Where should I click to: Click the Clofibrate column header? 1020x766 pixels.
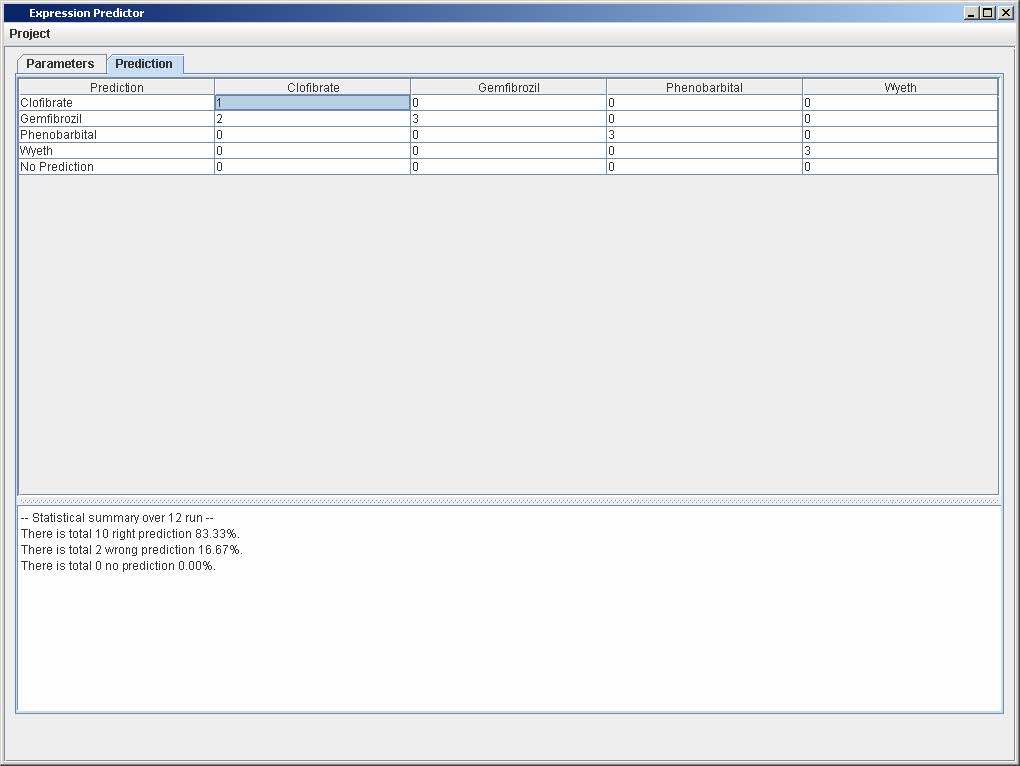pyautogui.click(x=313, y=87)
